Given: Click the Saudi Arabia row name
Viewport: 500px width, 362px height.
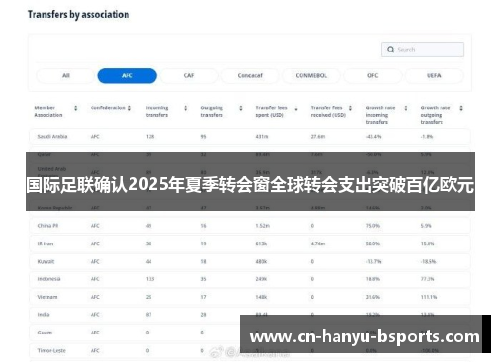Looking at the screenshot, I should point(52,137).
